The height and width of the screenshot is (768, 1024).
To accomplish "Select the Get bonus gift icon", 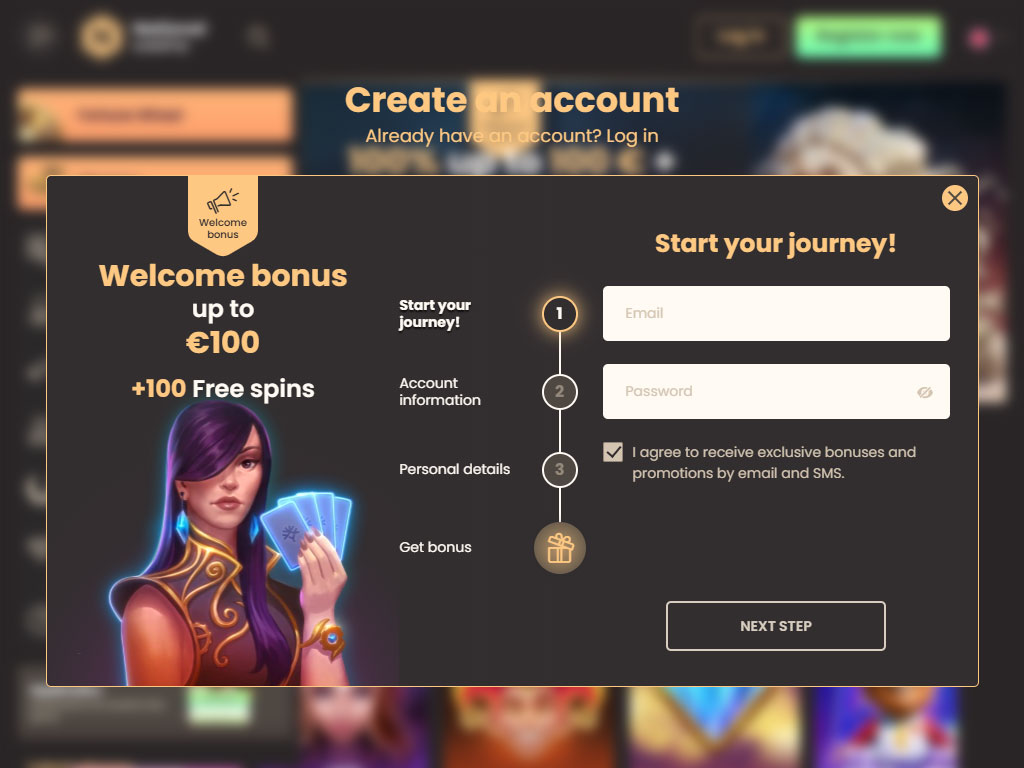I will pyautogui.click(x=560, y=548).
